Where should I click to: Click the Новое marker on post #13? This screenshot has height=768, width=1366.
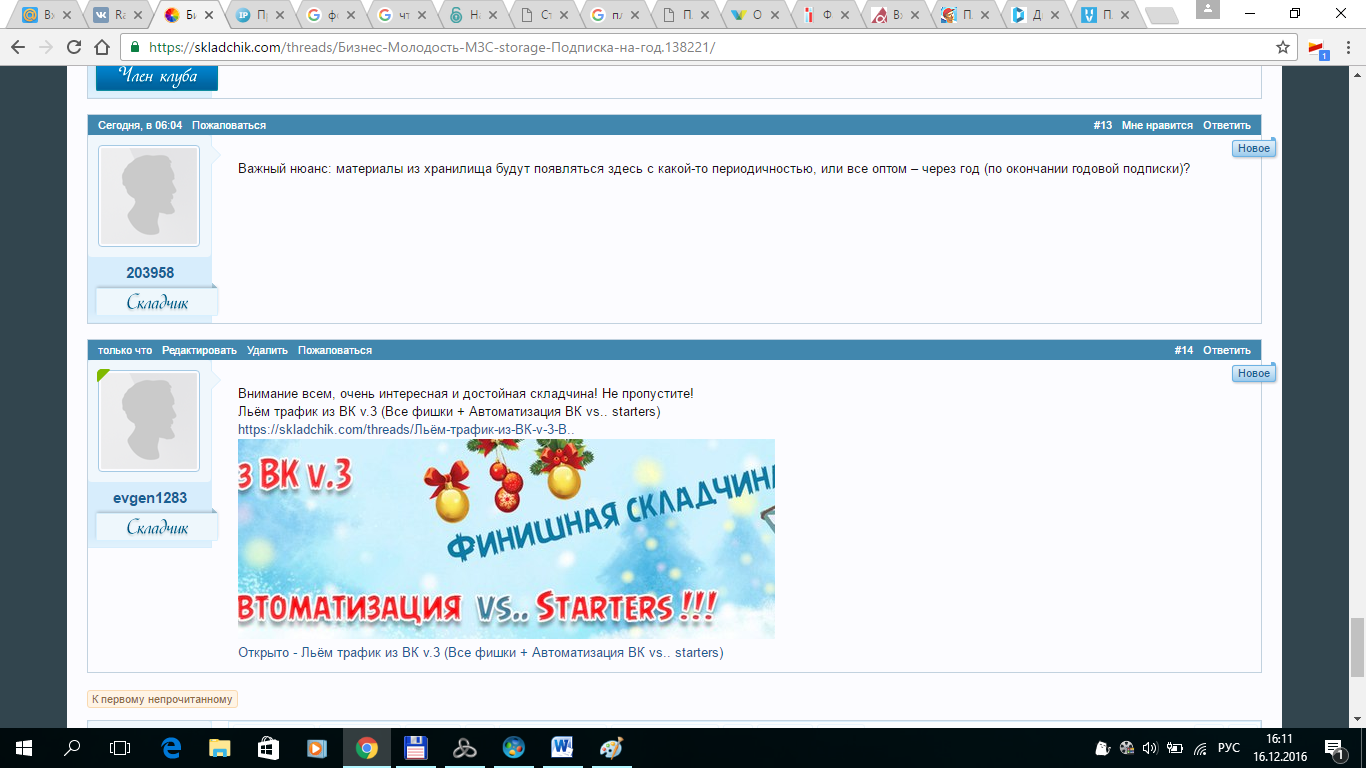point(1254,148)
